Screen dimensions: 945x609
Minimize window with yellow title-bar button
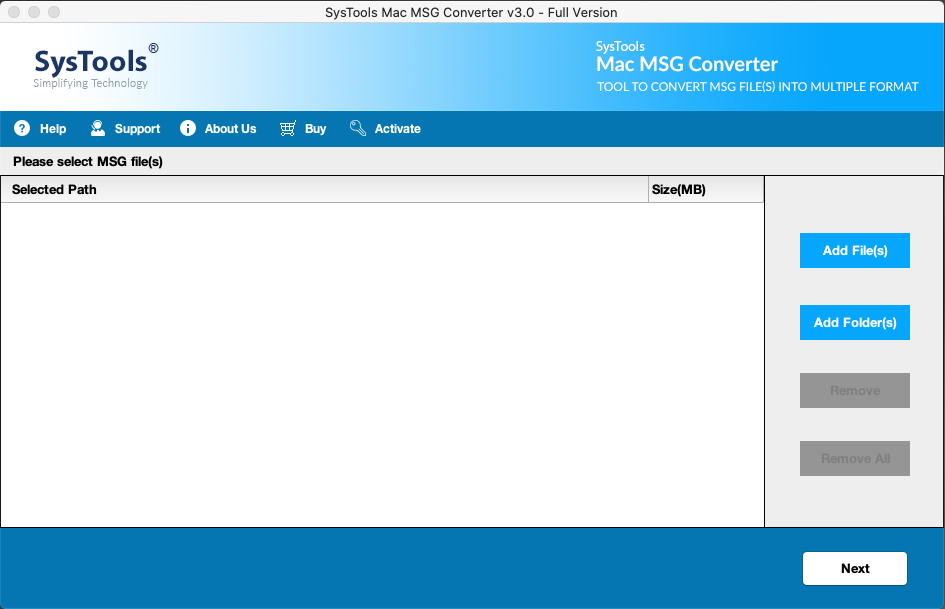coord(34,12)
